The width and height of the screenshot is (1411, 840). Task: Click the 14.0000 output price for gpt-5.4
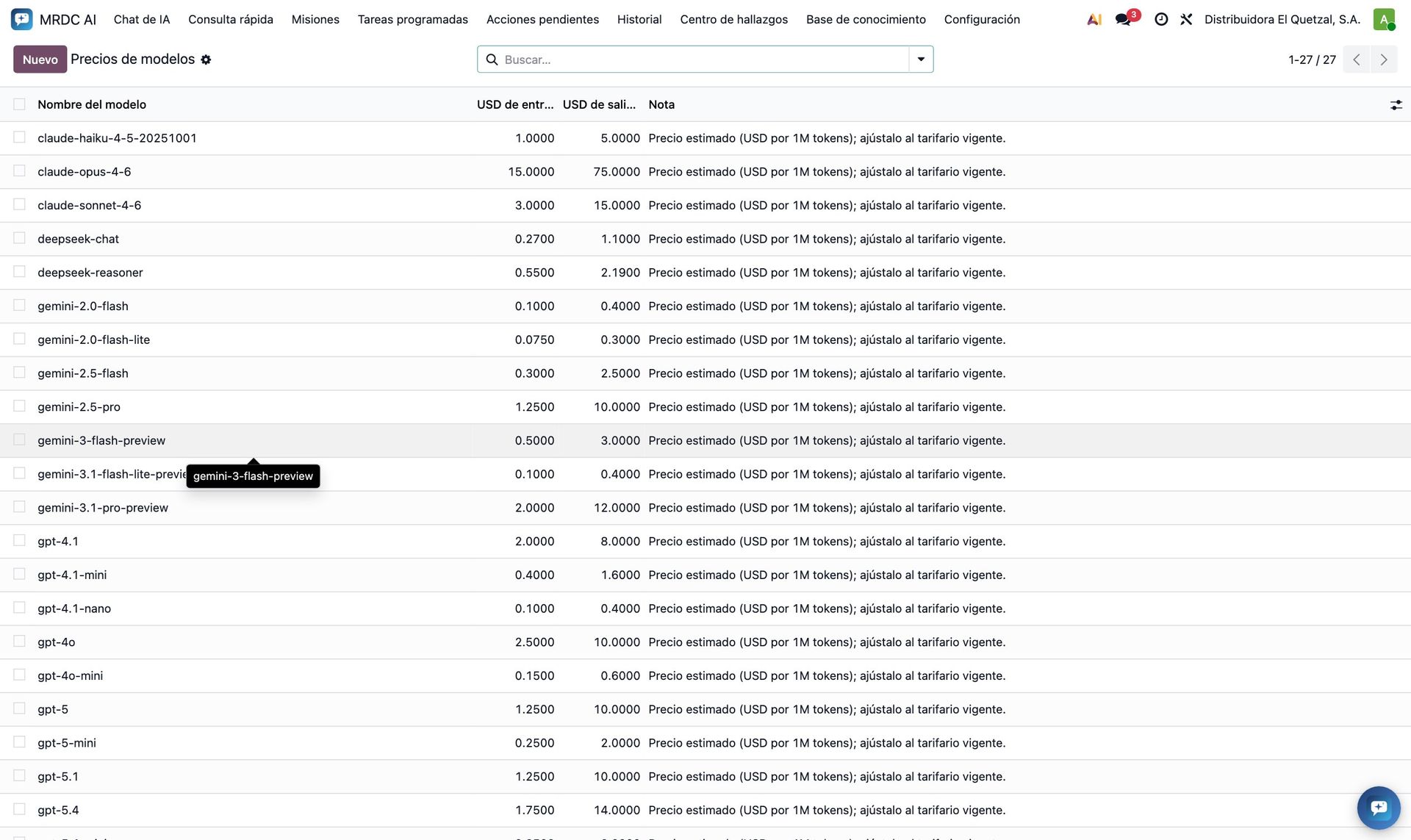(x=617, y=810)
